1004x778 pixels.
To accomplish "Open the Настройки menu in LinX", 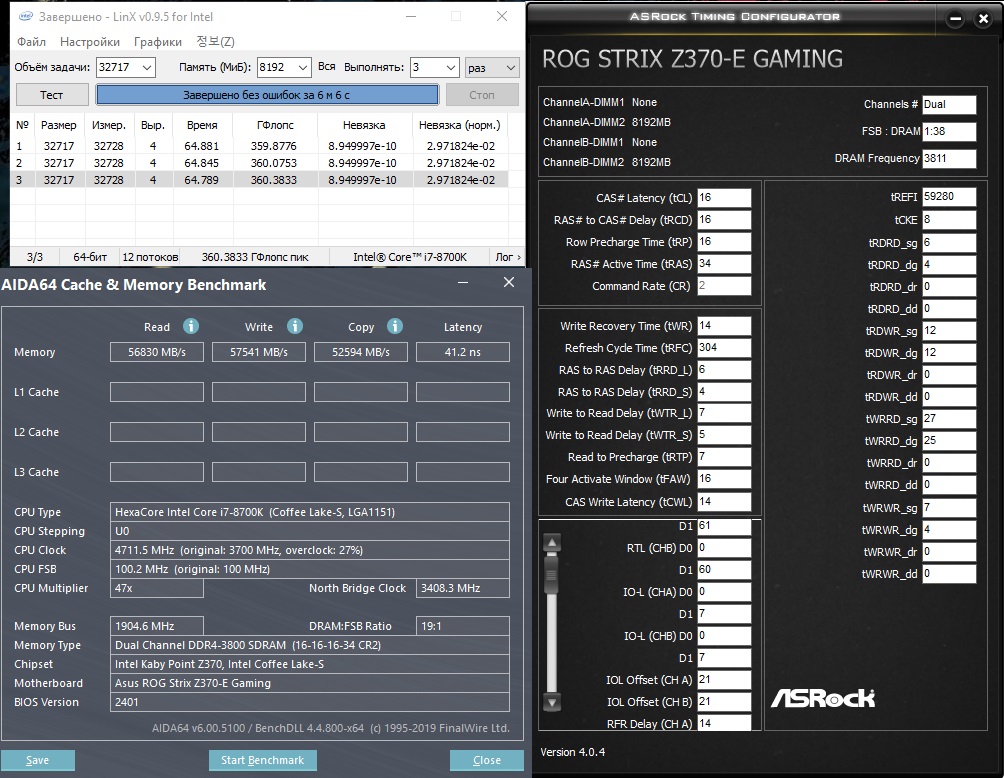I will point(90,42).
